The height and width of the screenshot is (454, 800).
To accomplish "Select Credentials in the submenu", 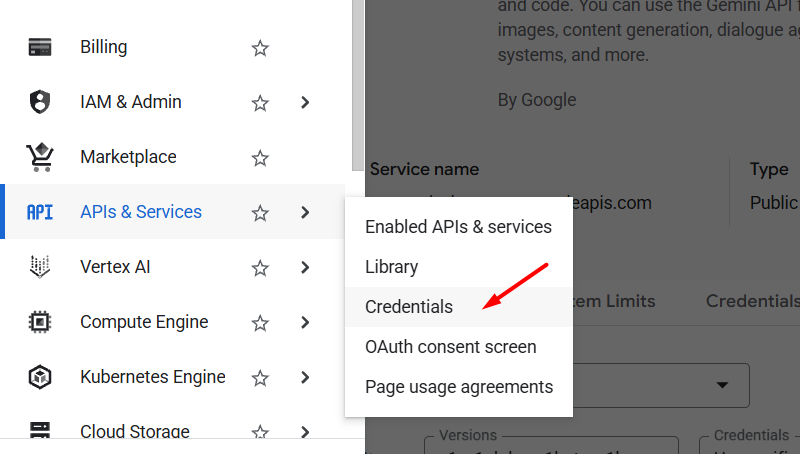I will click(459, 307).
